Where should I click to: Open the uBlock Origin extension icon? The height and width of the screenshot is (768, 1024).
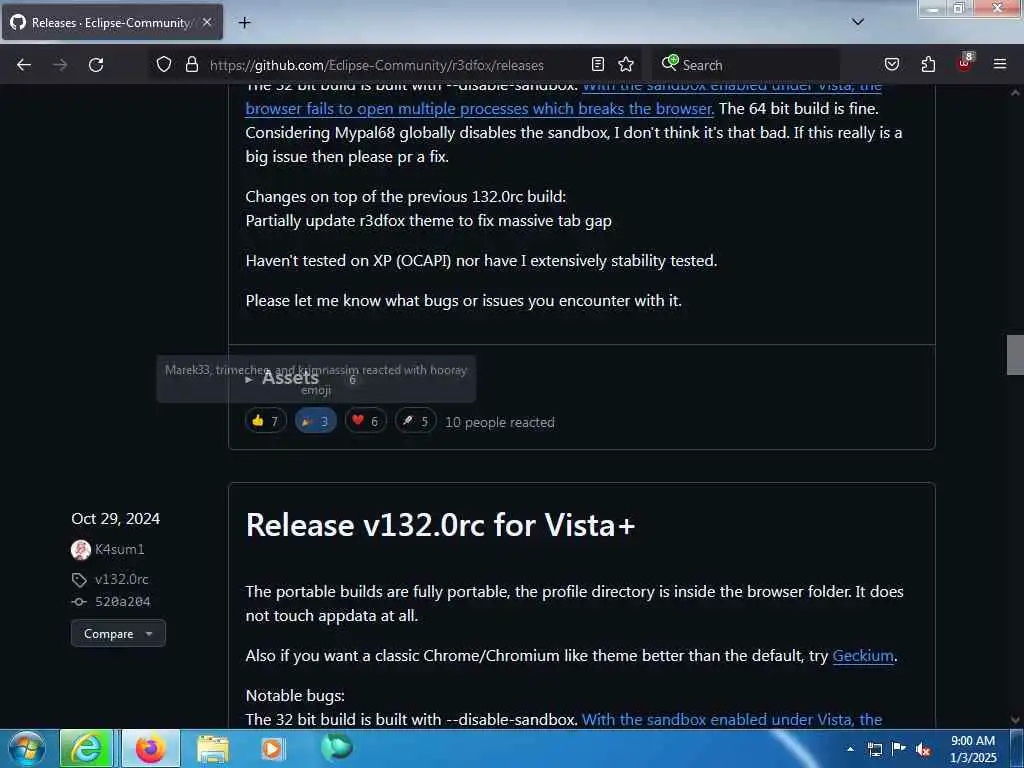click(965, 63)
